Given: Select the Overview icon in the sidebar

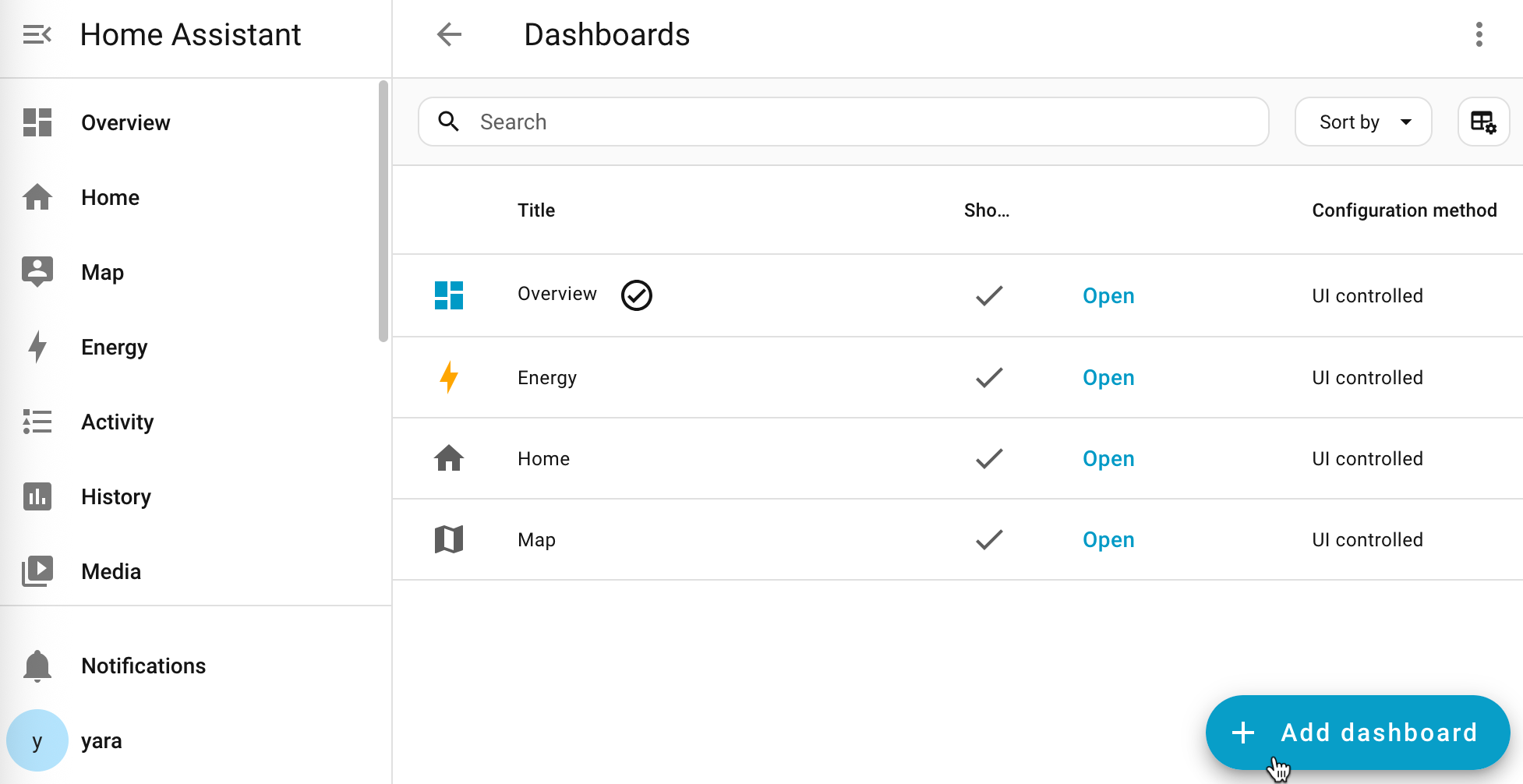Looking at the screenshot, I should (37, 122).
